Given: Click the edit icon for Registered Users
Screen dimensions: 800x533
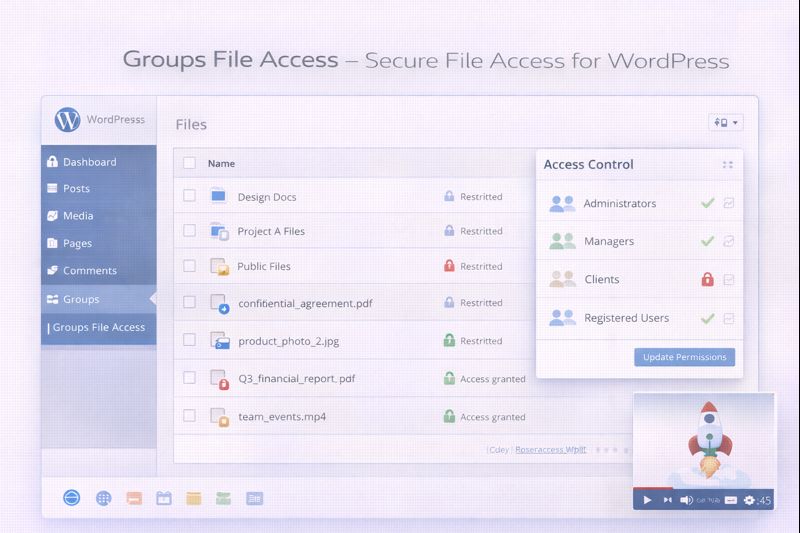Looking at the screenshot, I should click(x=729, y=319).
